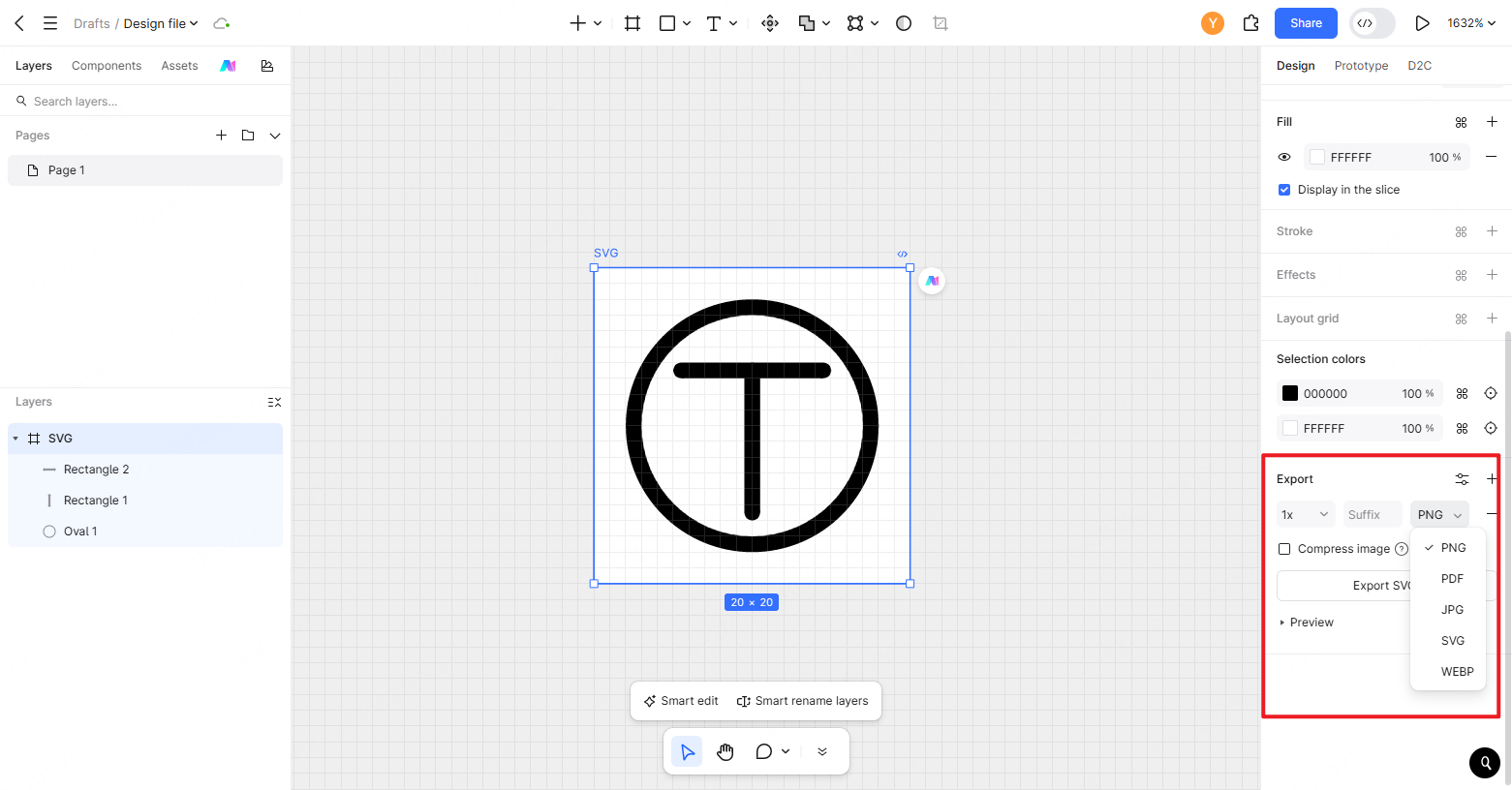Locate the 000000 color target icon

pos(1491,393)
